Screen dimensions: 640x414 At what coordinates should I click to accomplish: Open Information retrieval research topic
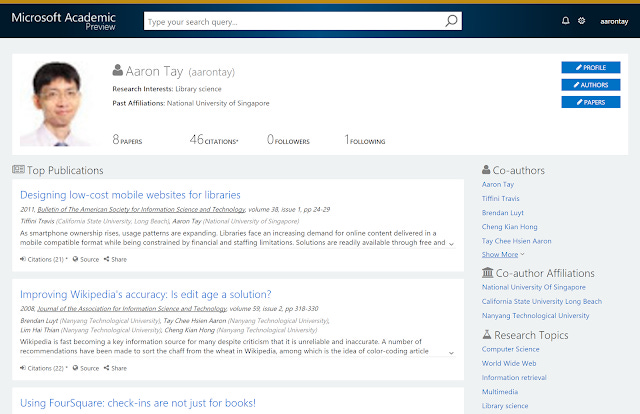click(x=514, y=378)
